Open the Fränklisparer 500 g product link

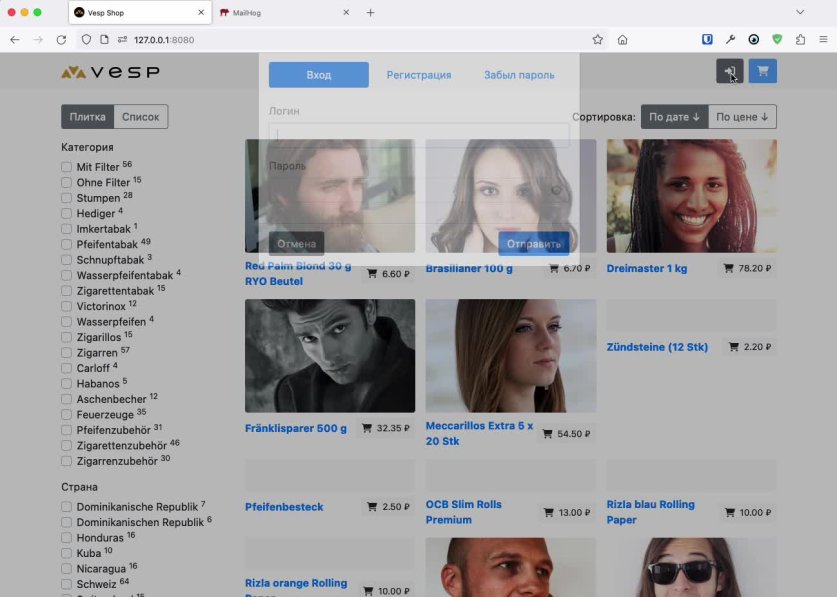pos(296,428)
